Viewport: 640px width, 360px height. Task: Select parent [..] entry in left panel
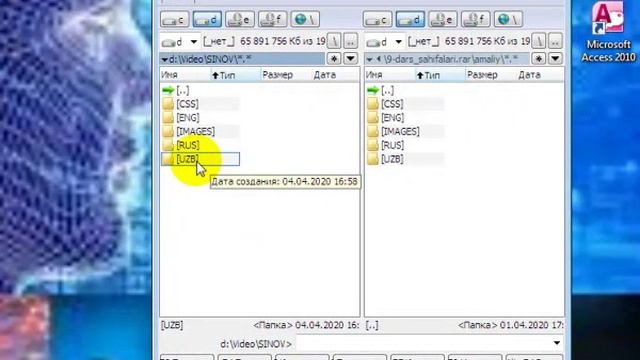(x=176, y=90)
